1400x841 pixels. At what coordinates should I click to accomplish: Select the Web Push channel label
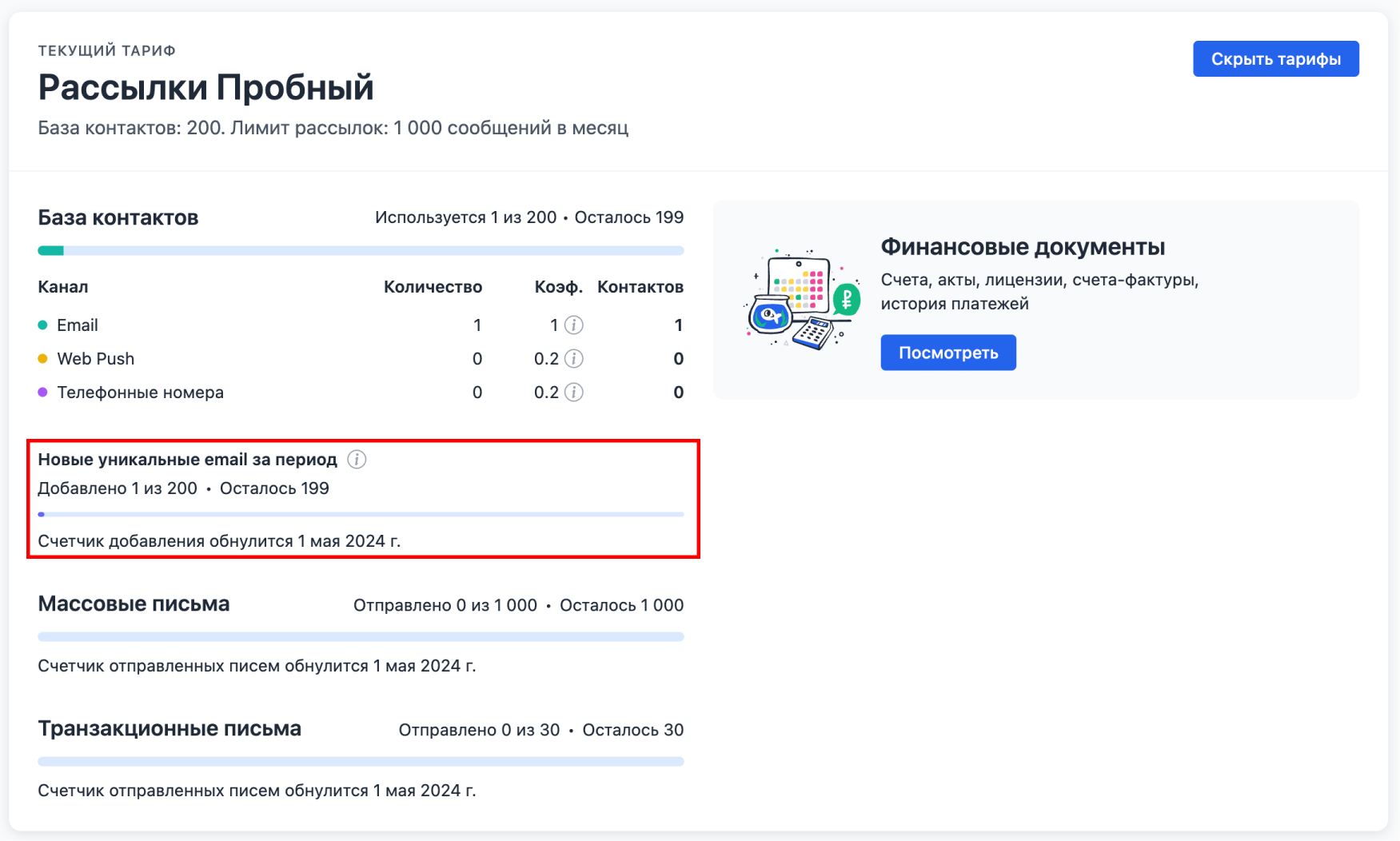pyautogui.click(x=96, y=359)
